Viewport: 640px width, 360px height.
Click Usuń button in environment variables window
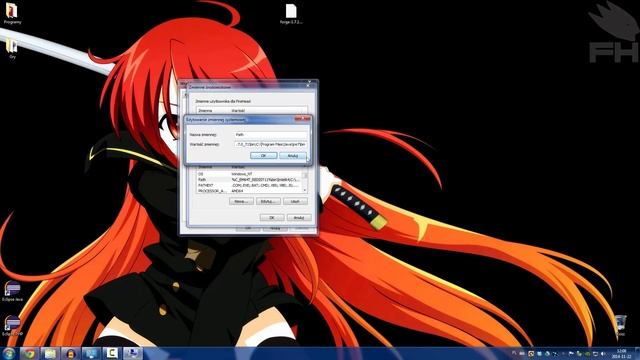[x=295, y=202]
